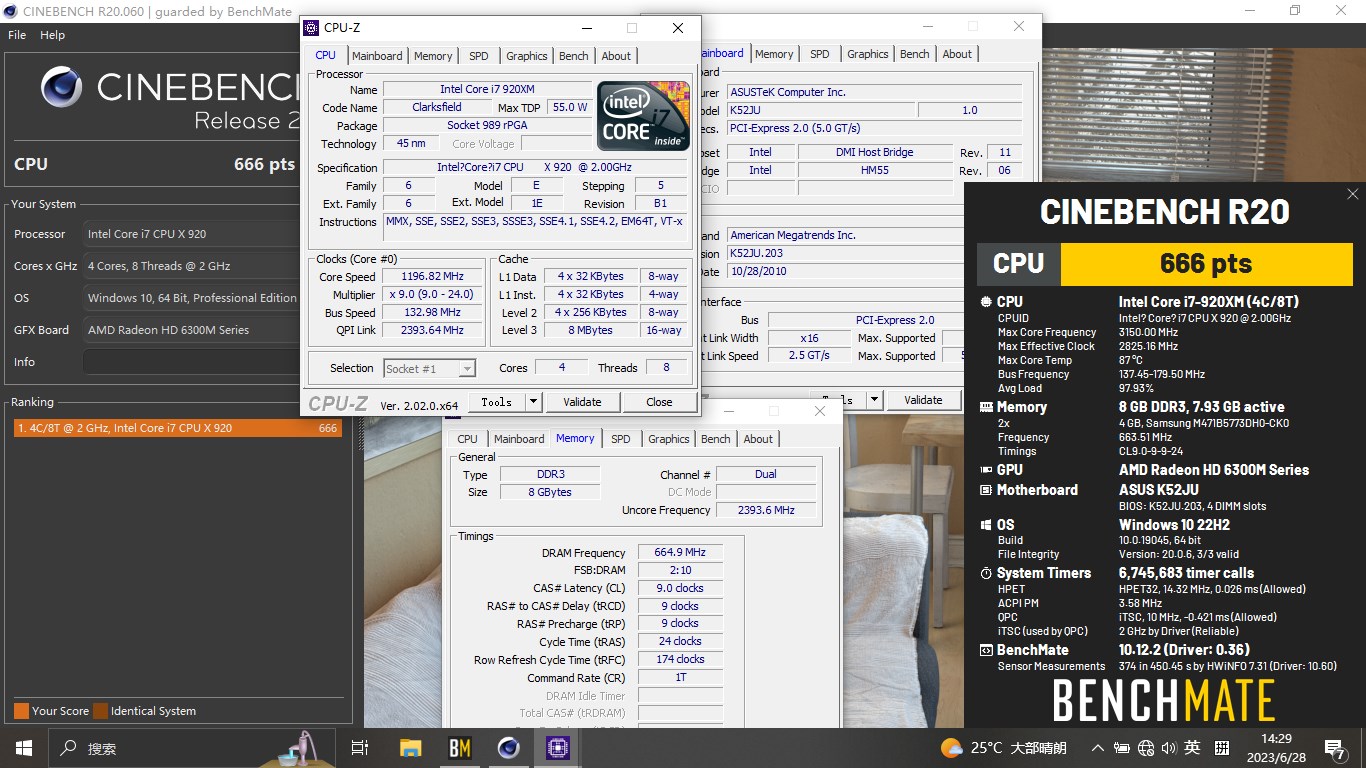
Task: Close the BenchMate result overlay
Action: point(1353,194)
